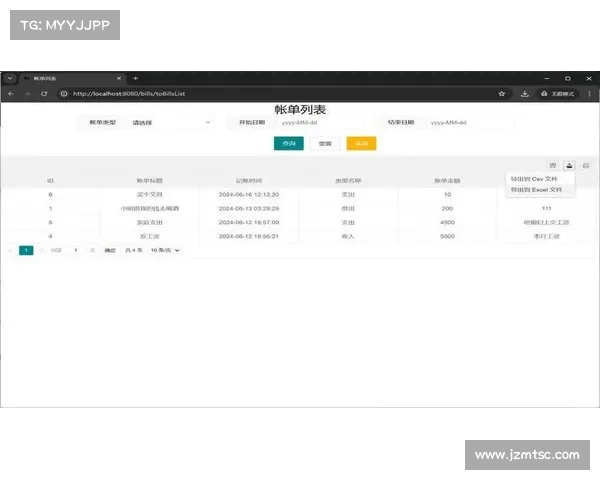The height and width of the screenshot is (480, 600).
Task: Click the 账单金额 column header
Action: pyautogui.click(x=447, y=181)
